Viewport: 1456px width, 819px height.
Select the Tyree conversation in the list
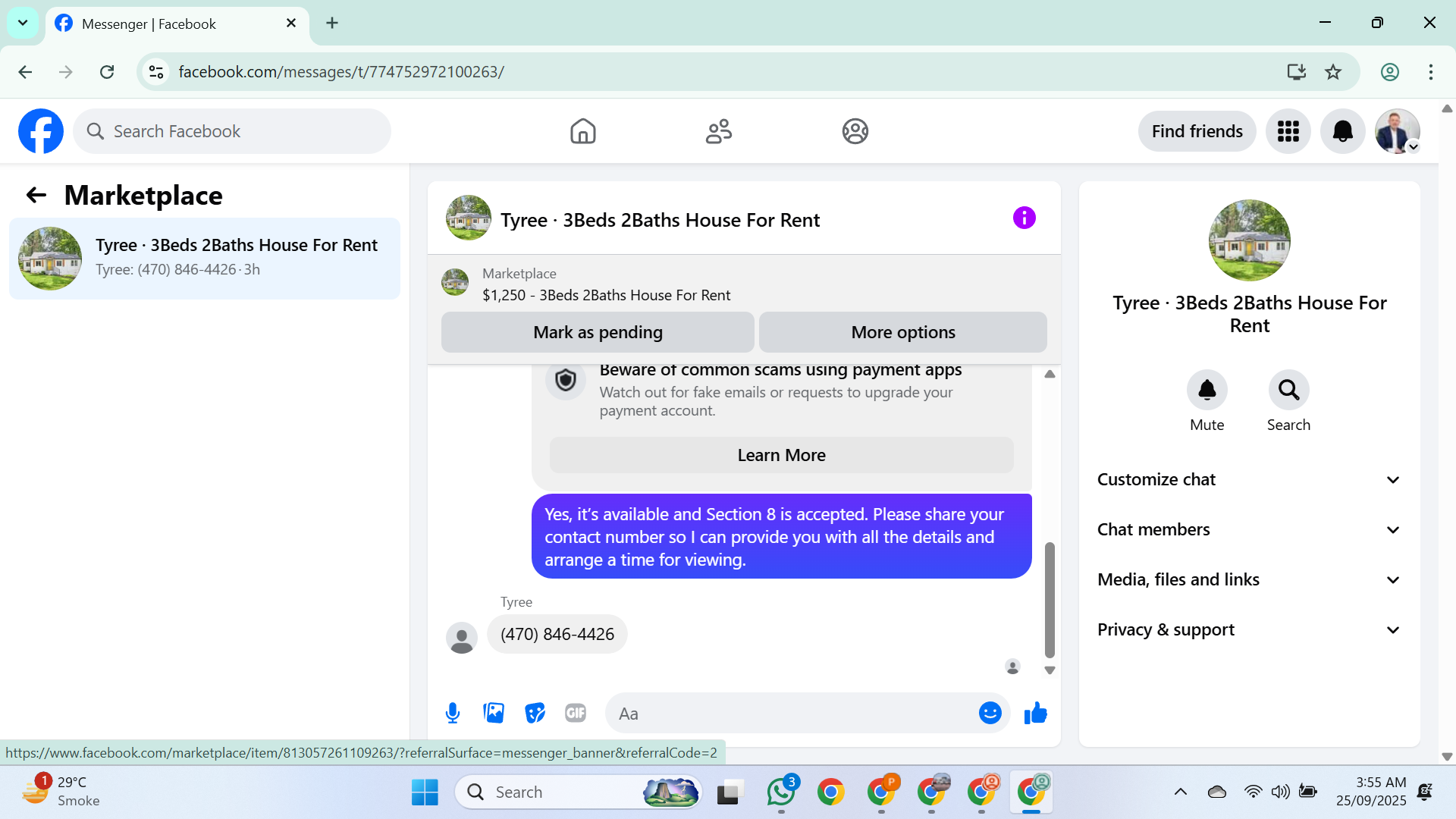(x=205, y=259)
